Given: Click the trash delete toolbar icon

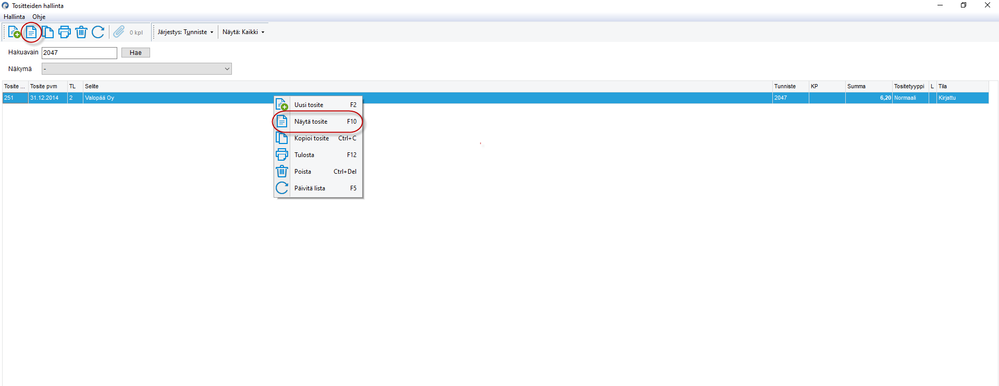Looking at the screenshot, I should pyautogui.click(x=81, y=32).
